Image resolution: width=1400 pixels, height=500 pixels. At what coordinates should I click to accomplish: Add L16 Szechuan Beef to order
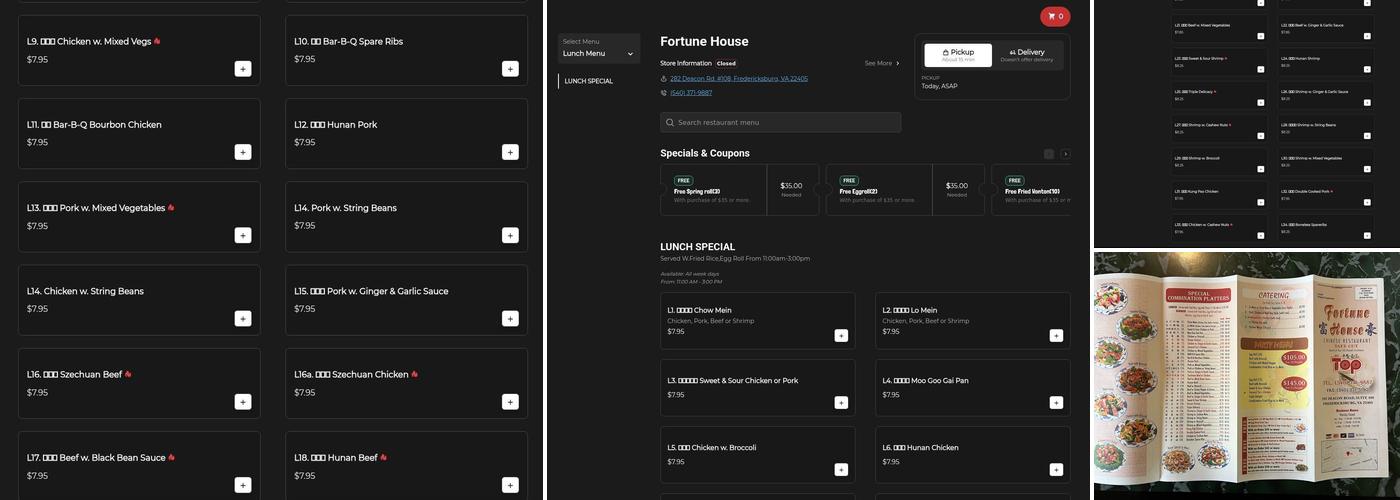[x=243, y=402]
